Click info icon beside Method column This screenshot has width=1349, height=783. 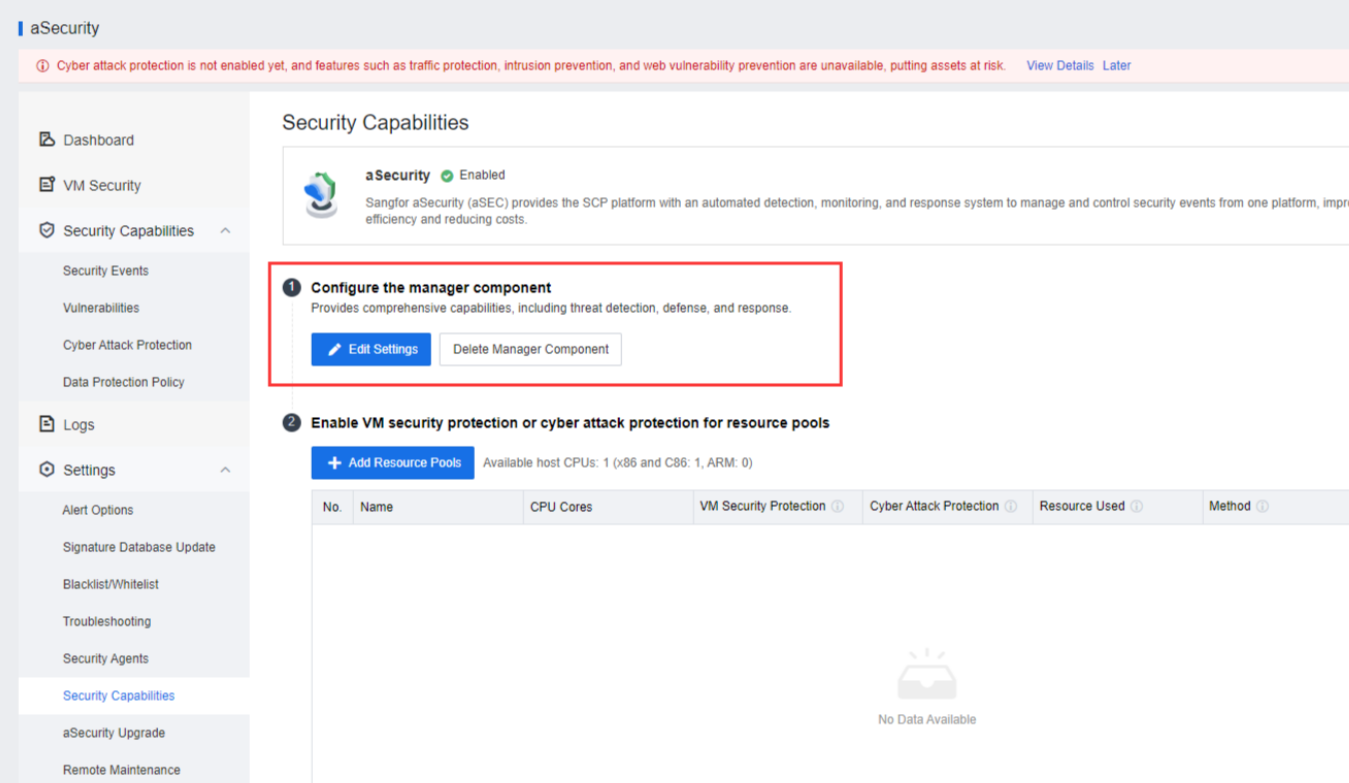point(1263,506)
